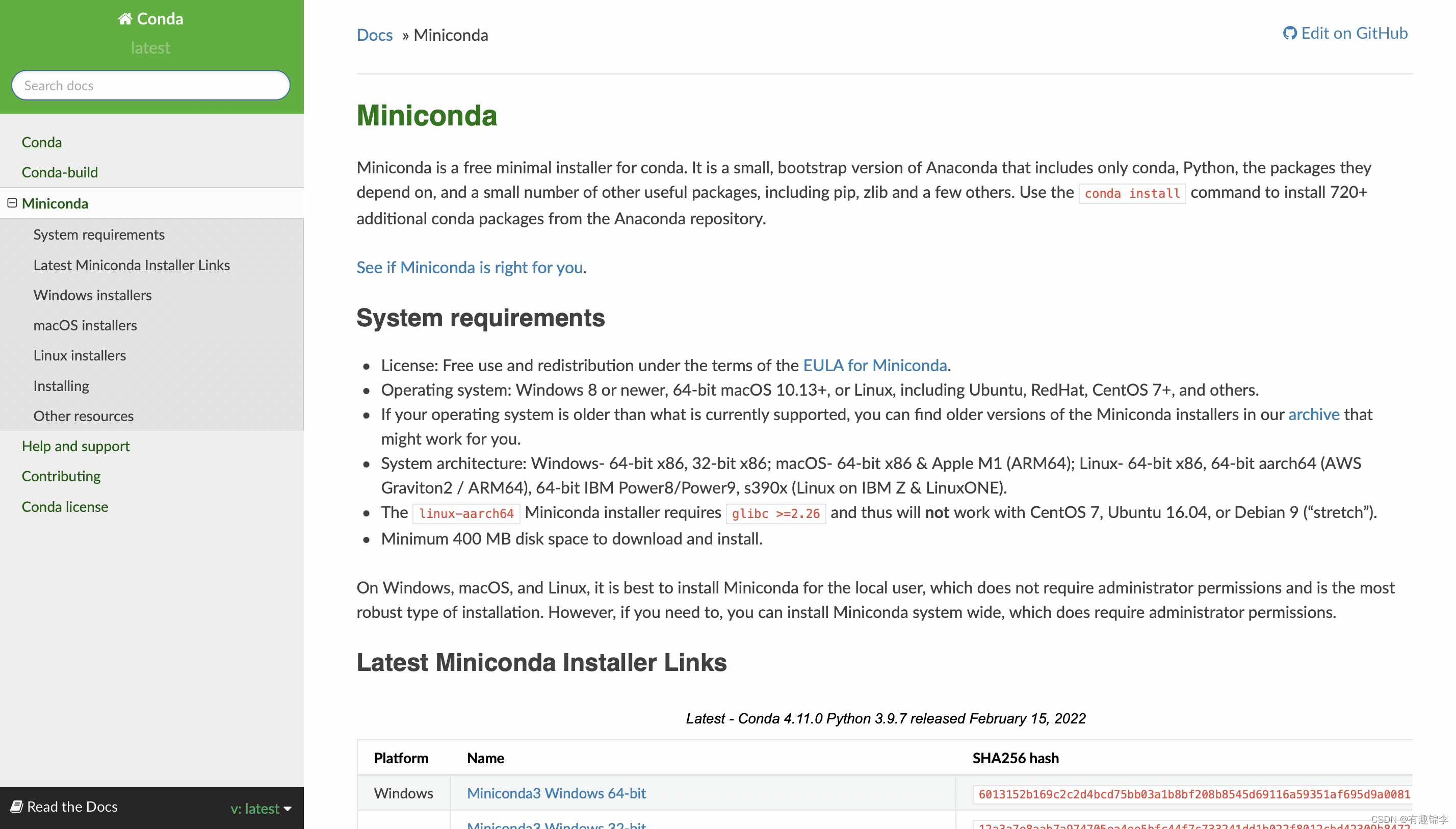Open 'See if Miniconda is right for you'
The image size is (1456, 829).
point(470,267)
